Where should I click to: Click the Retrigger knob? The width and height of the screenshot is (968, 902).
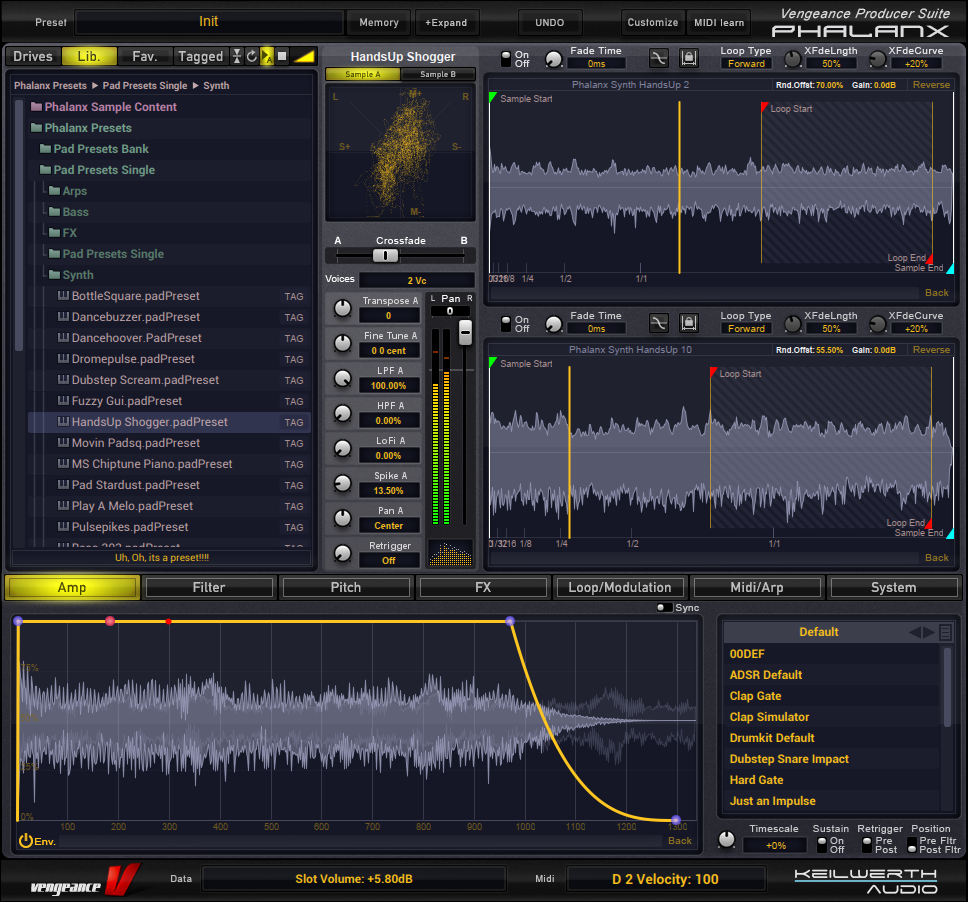click(x=342, y=554)
